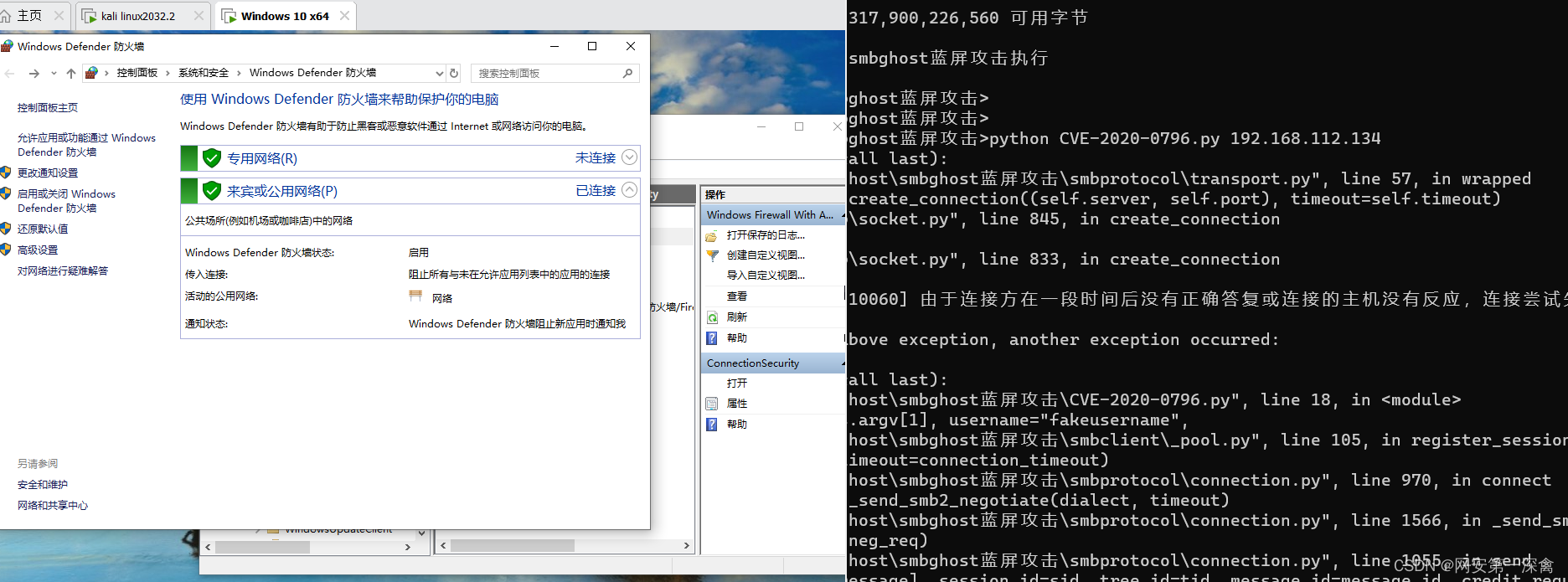
Task: Click shield icon beside 还原默认值
Action: [x=6, y=229]
